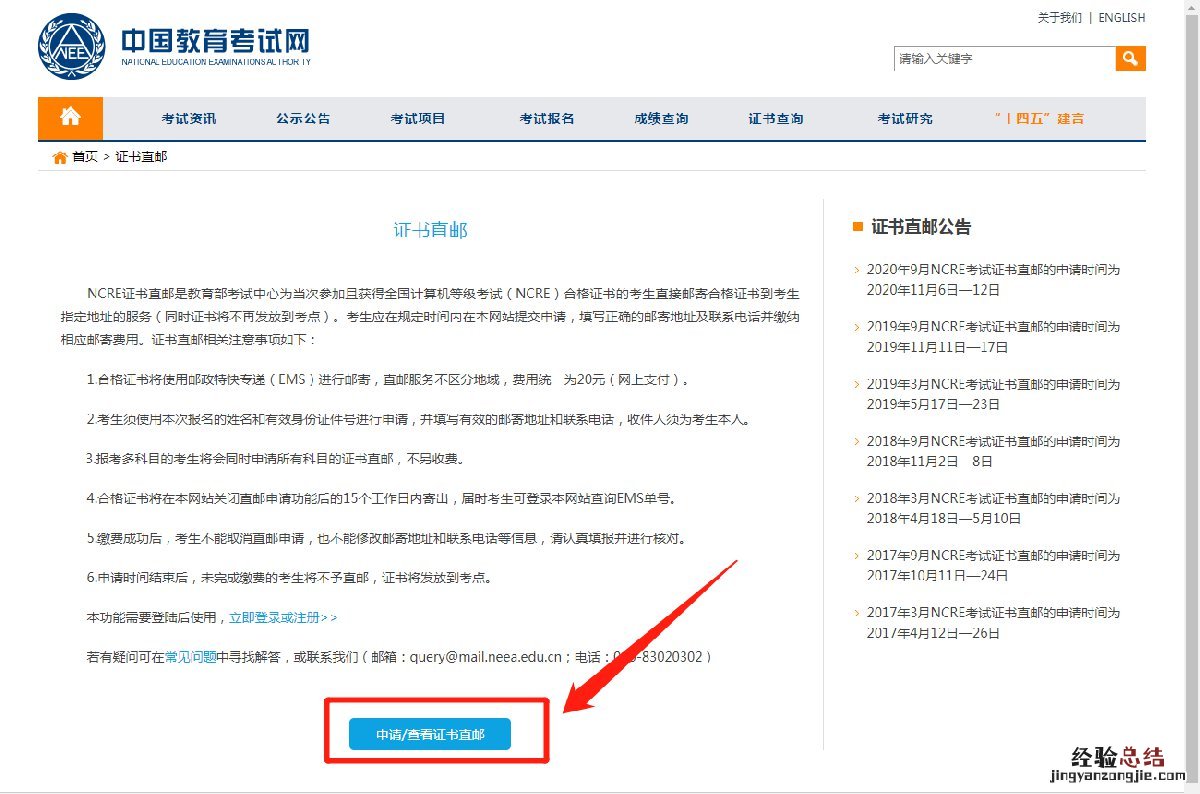Open 证书查询 navigation item
The width and height of the screenshot is (1200, 794).
point(776,119)
